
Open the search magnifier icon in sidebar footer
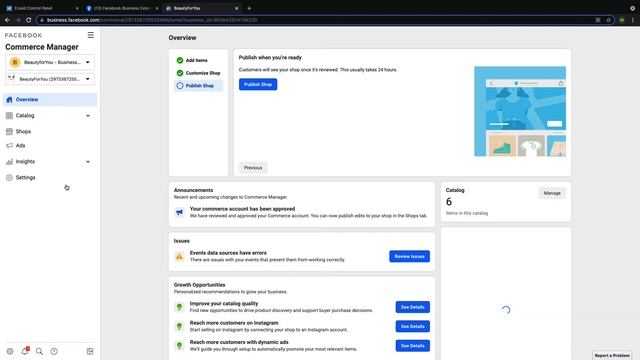39,351
